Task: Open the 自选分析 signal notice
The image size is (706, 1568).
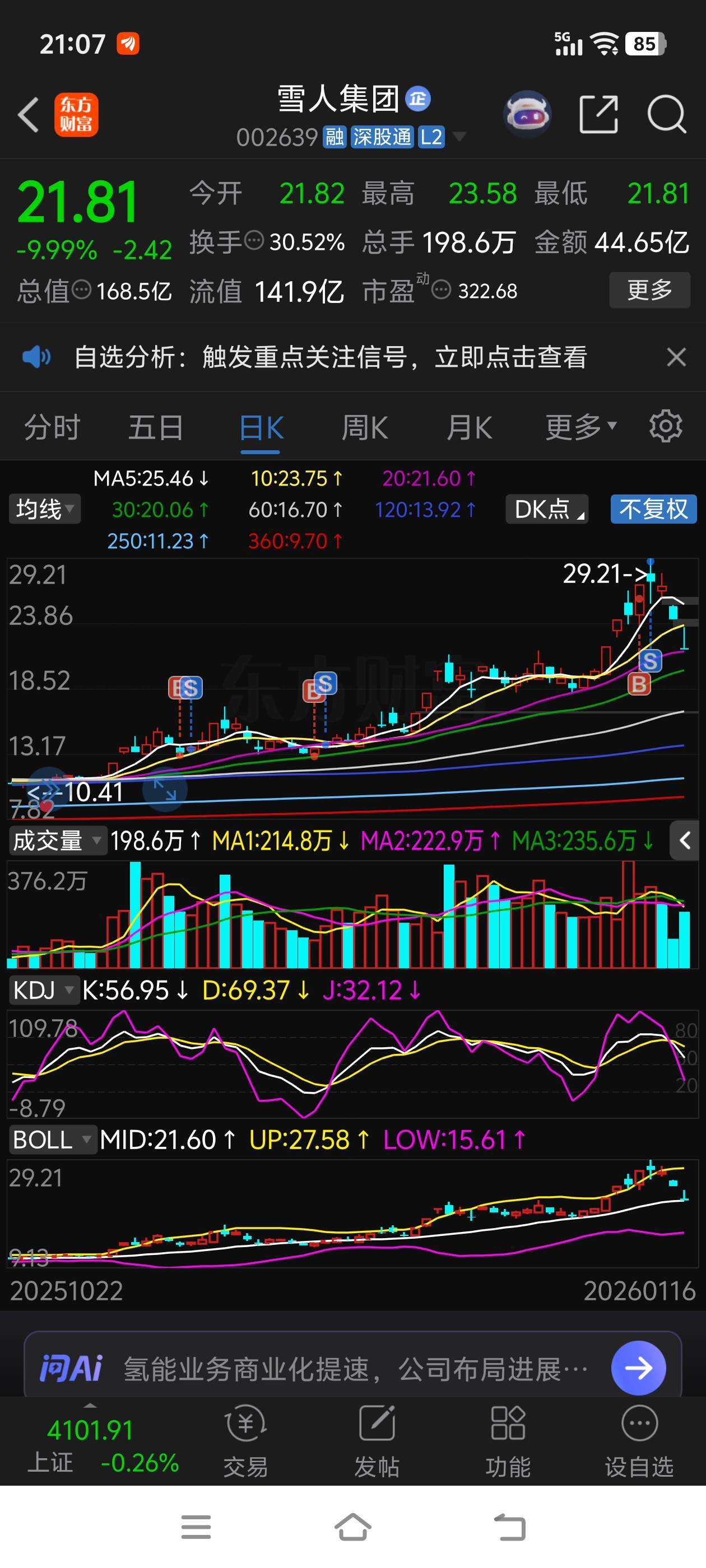Action: (x=331, y=357)
